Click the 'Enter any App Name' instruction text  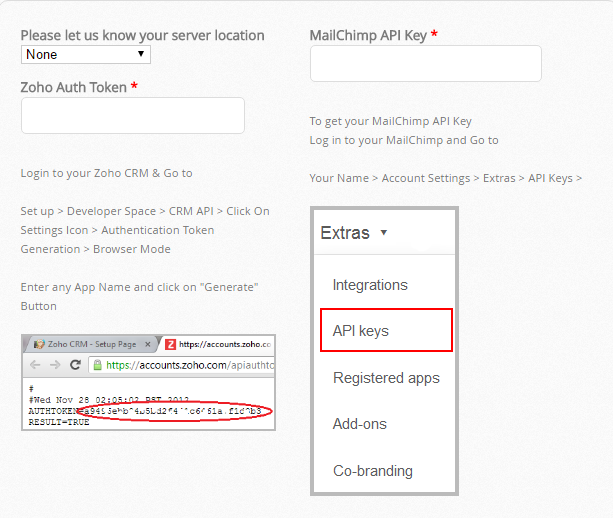(x=140, y=296)
